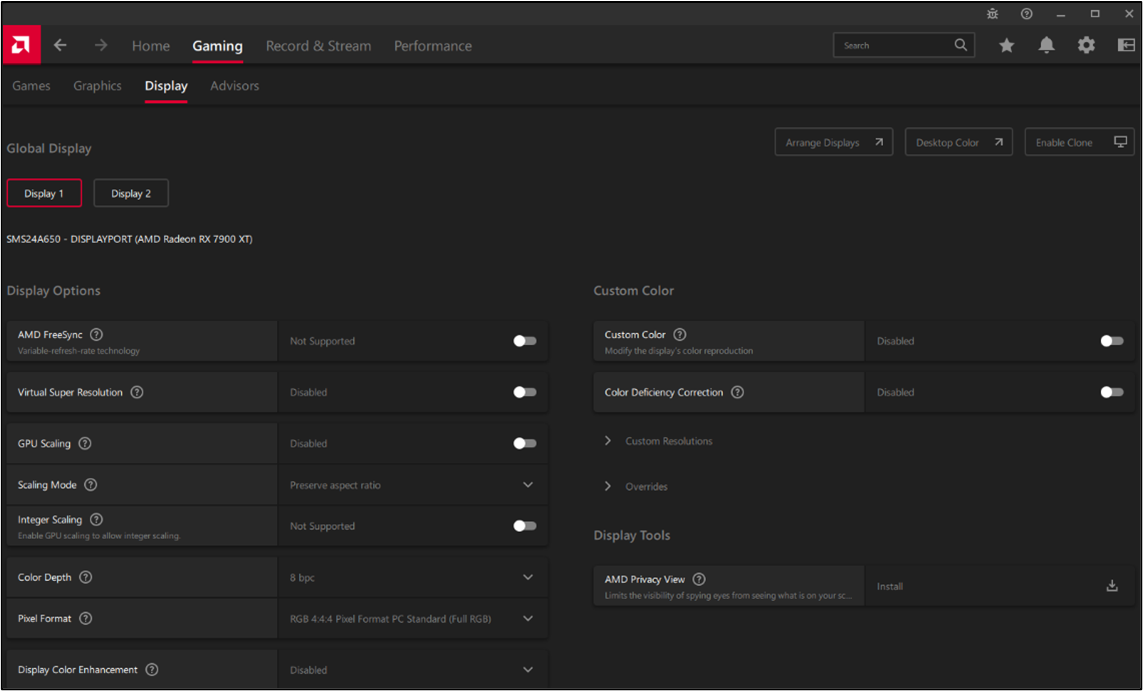The width and height of the screenshot is (1143, 691).
Task: Select the Display subtab
Action: click(x=166, y=86)
